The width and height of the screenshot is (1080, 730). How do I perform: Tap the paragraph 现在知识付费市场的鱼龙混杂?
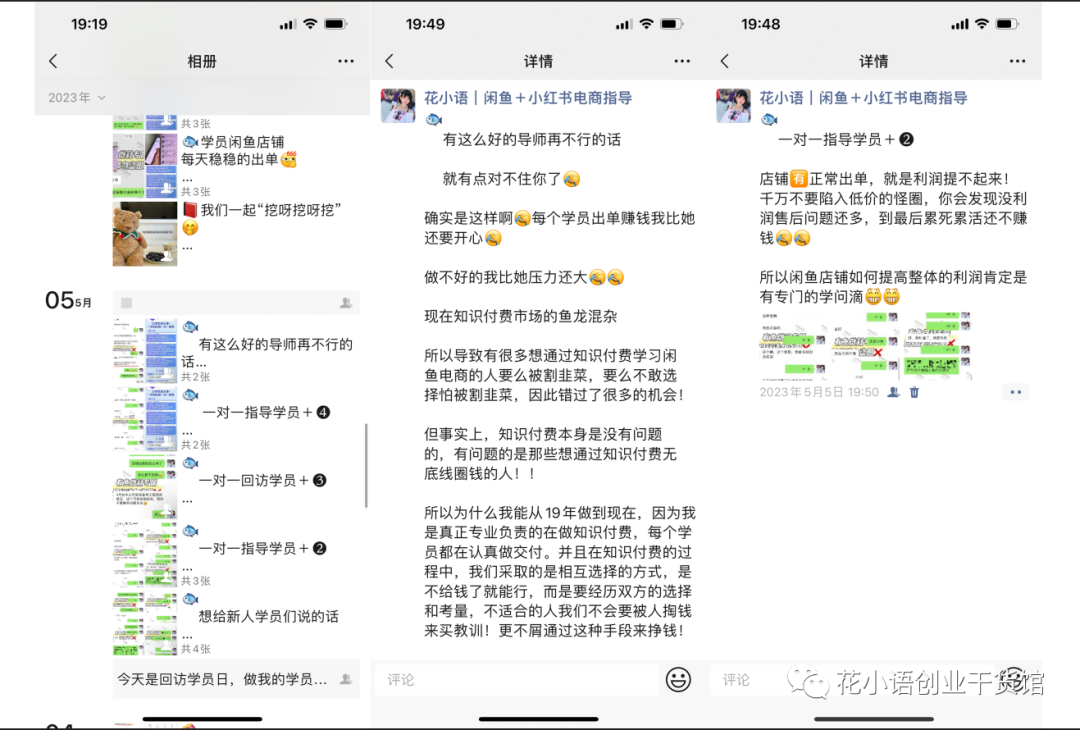pyautogui.click(x=521, y=317)
